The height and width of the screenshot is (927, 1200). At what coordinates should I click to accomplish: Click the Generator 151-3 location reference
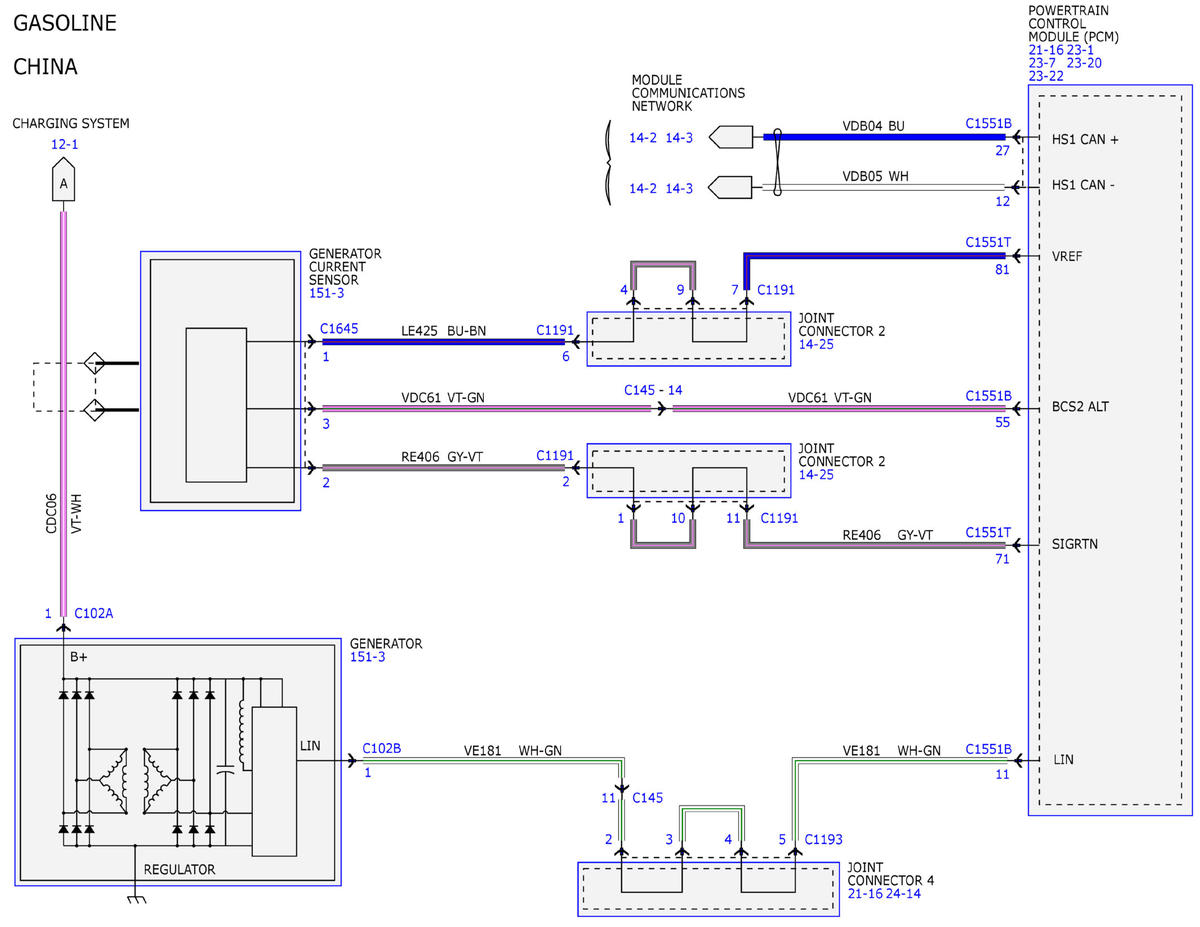pos(369,657)
